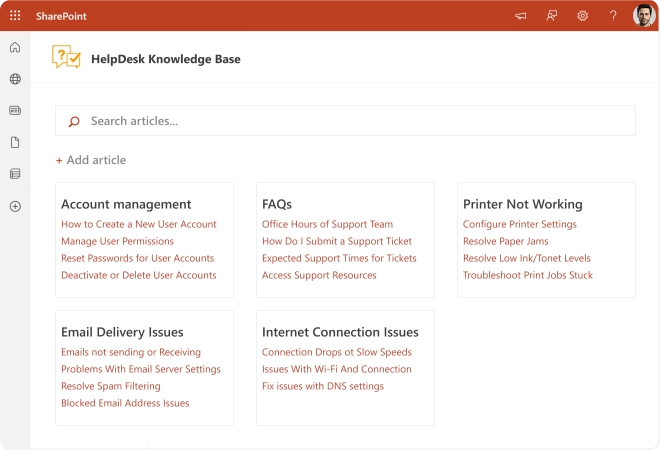The height and width of the screenshot is (450, 660).
Task: Open the globe sites icon in sidebar
Action: [x=15, y=79]
